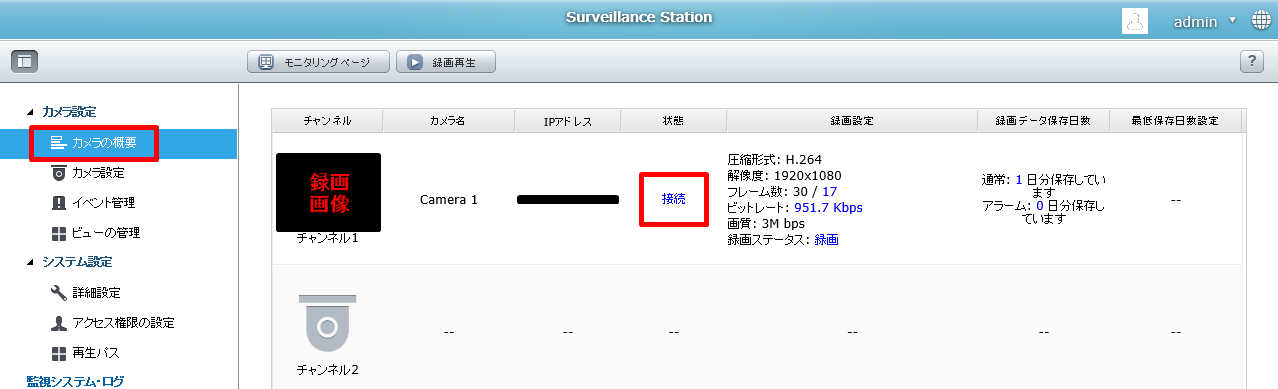Screen dimensions: 1278x389
Task: Click the admin user avatar icon
Action: [1135, 20]
